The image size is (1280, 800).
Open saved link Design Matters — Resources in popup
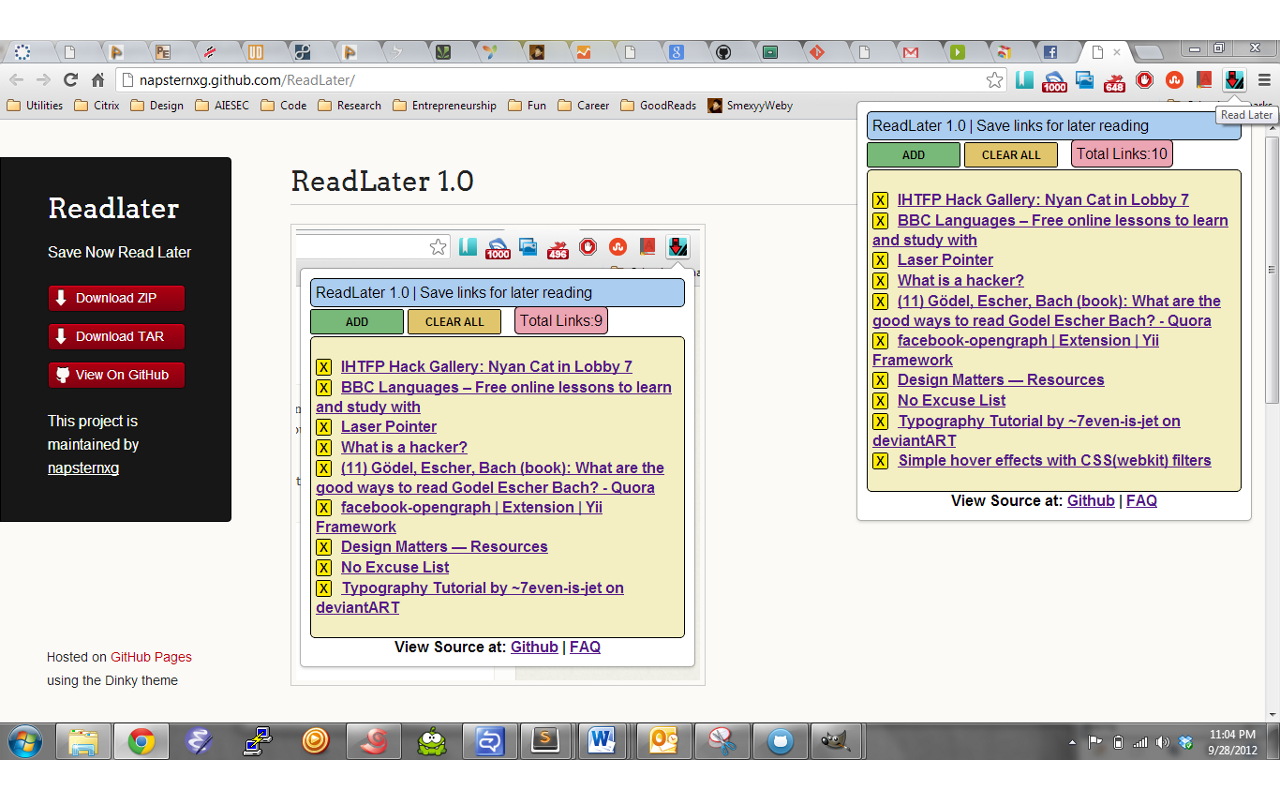1001,380
